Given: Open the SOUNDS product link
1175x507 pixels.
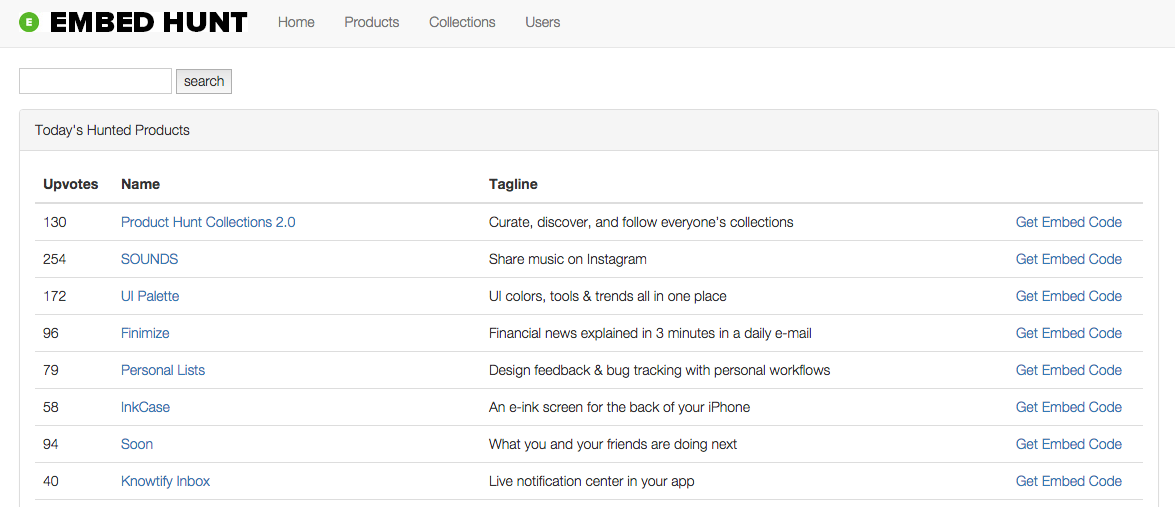Looking at the screenshot, I should tap(149, 259).
